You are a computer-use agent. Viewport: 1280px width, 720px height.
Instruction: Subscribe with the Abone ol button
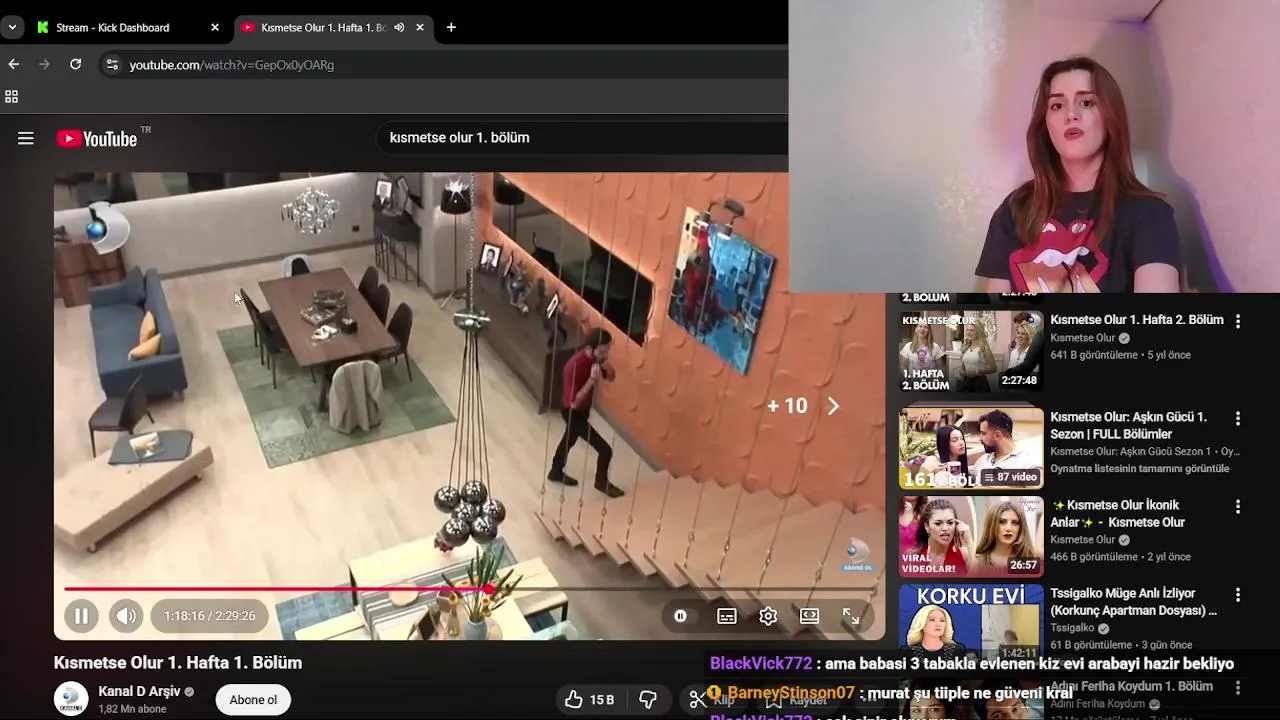253,699
